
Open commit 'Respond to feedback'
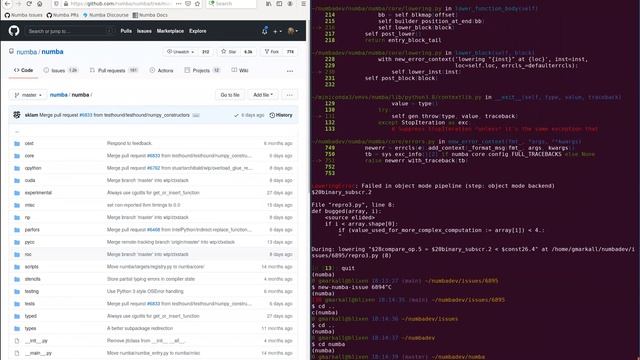129,143
